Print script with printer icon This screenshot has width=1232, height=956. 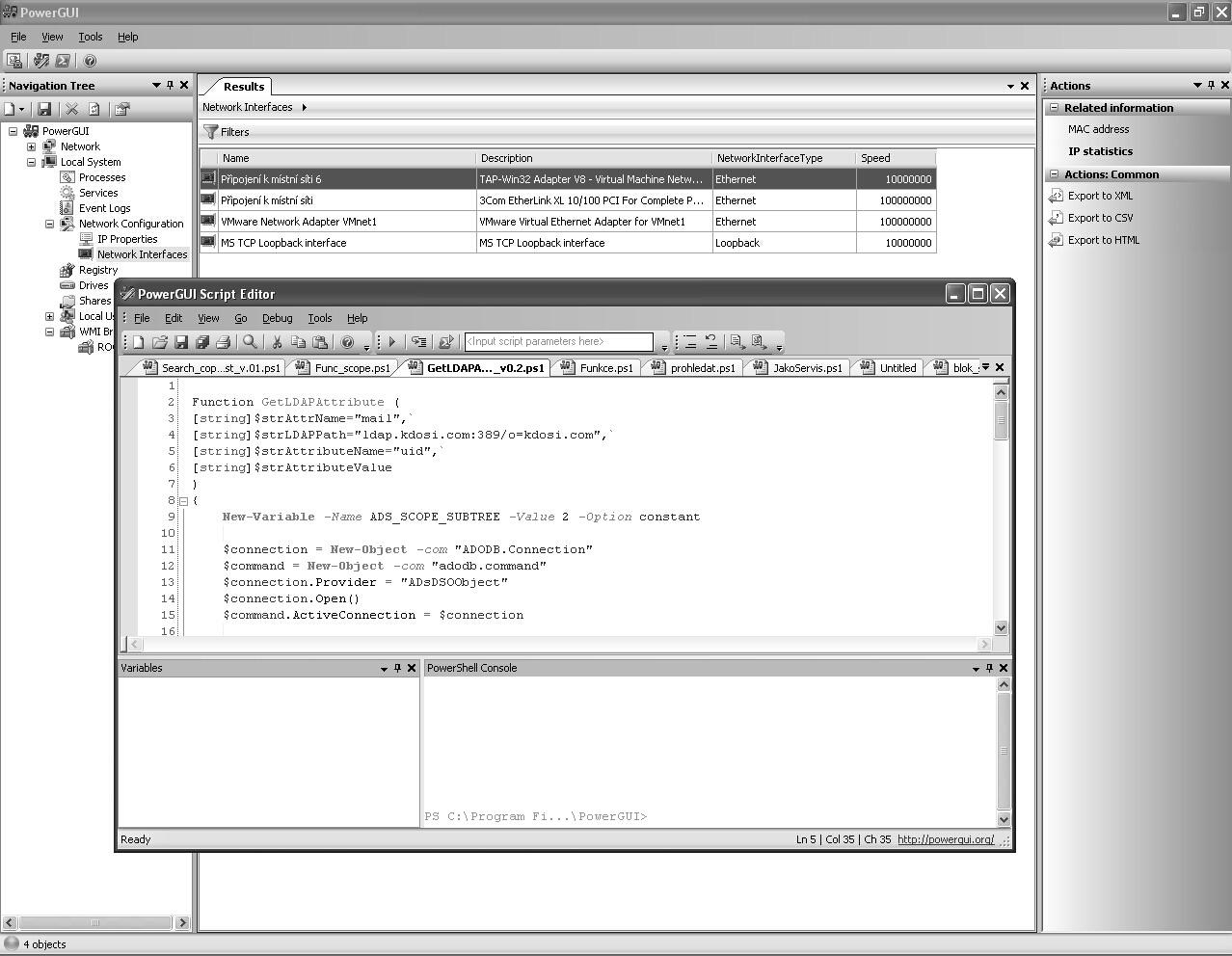pos(224,341)
